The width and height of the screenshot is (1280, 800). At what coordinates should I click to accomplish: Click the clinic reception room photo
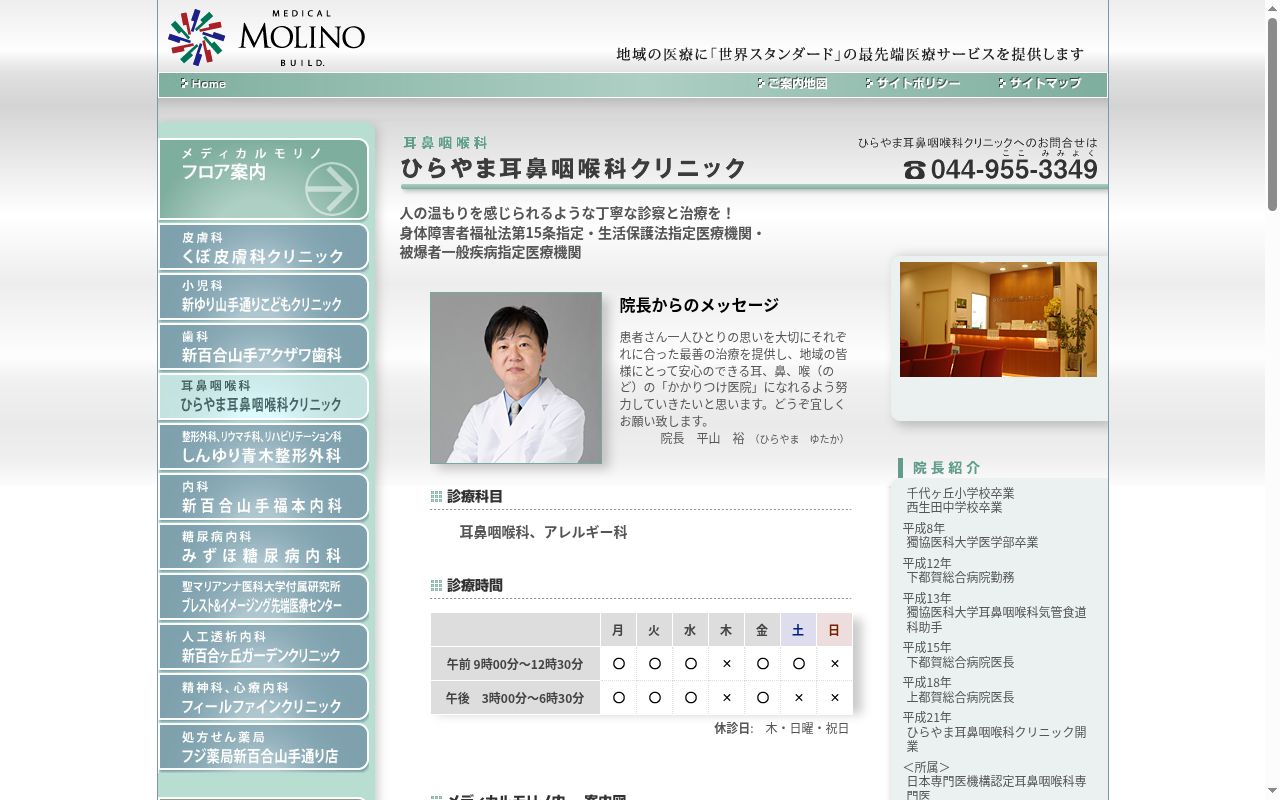tap(998, 320)
